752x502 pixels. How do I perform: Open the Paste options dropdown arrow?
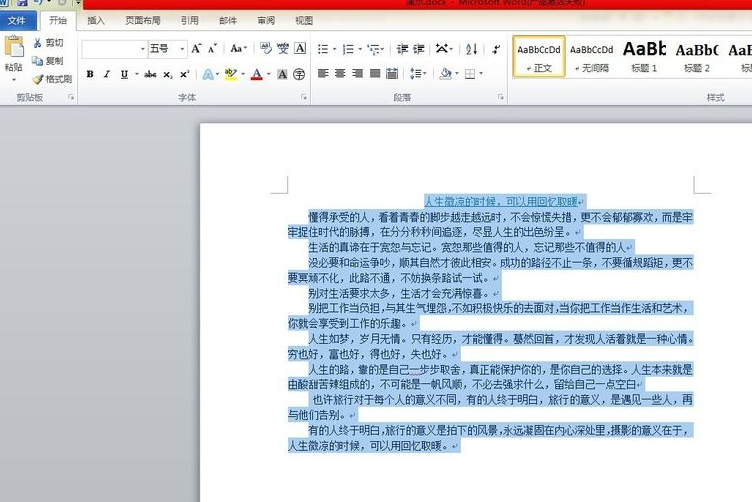pos(14,79)
